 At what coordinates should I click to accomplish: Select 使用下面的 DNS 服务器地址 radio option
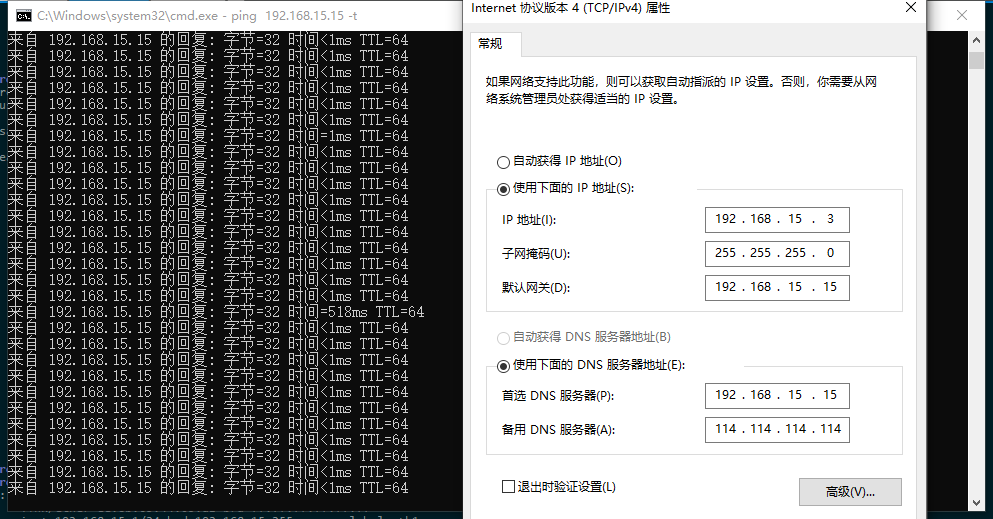503,365
